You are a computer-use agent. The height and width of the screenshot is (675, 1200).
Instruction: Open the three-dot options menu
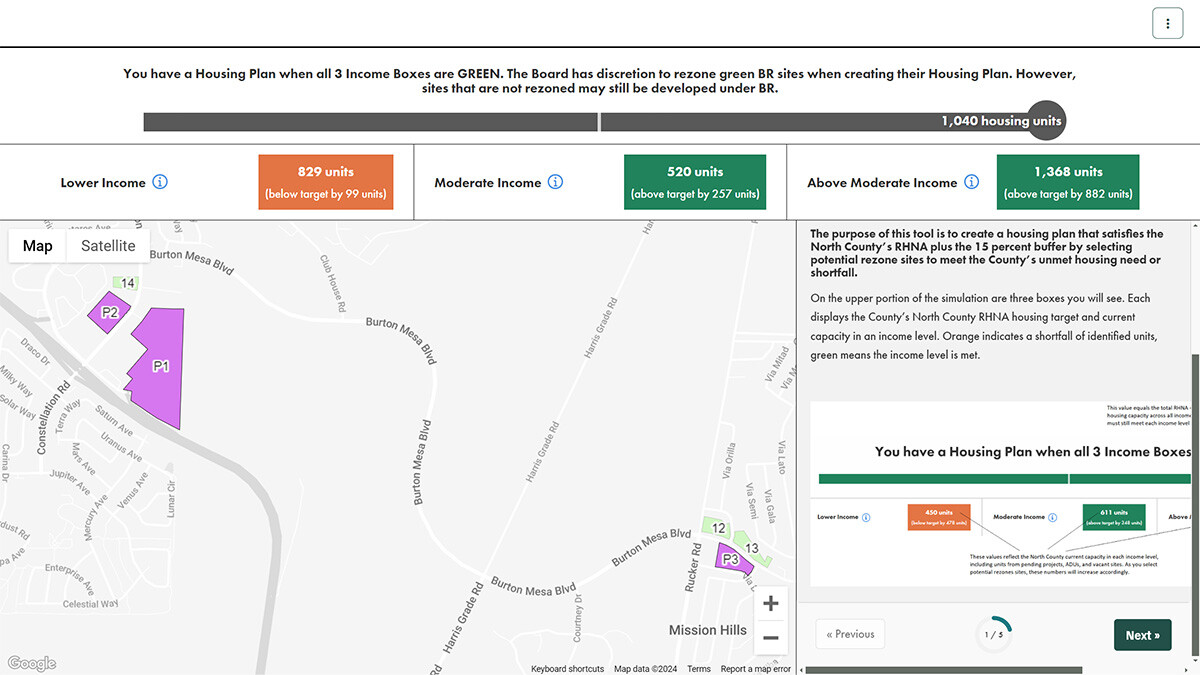pyautogui.click(x=1167, y=23)
